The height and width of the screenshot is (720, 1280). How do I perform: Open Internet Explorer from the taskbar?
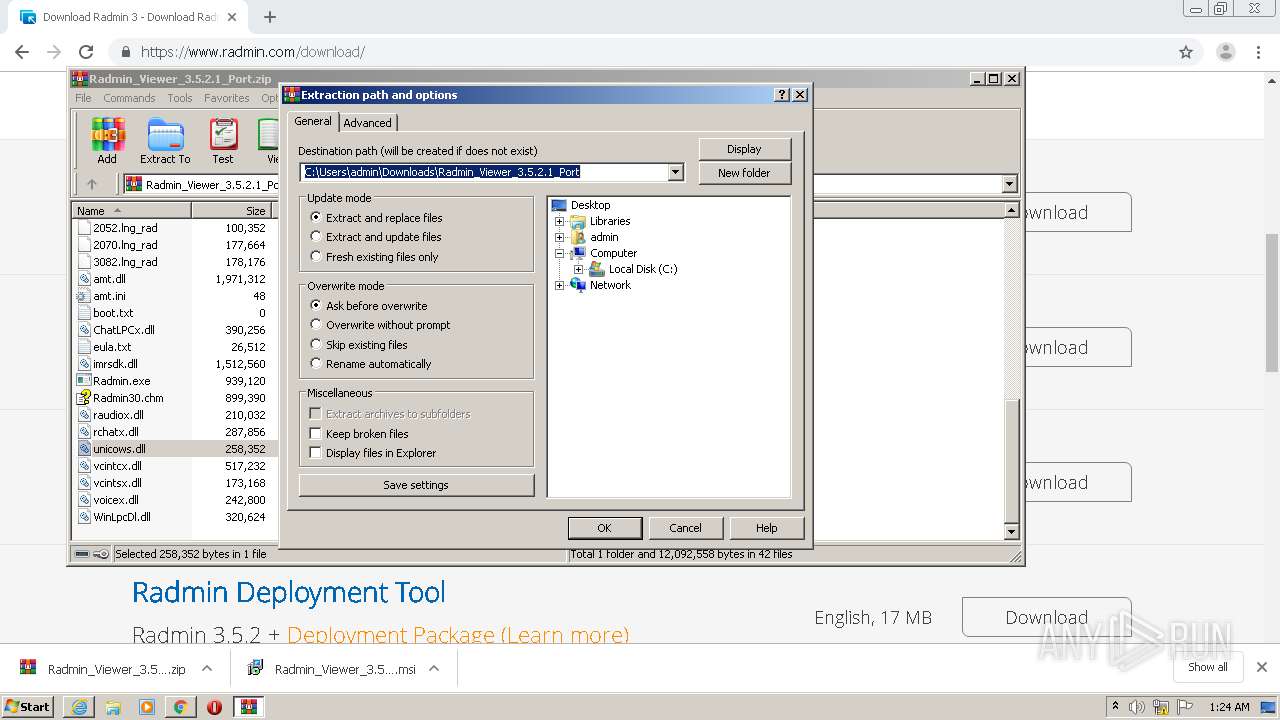point(79,707)
